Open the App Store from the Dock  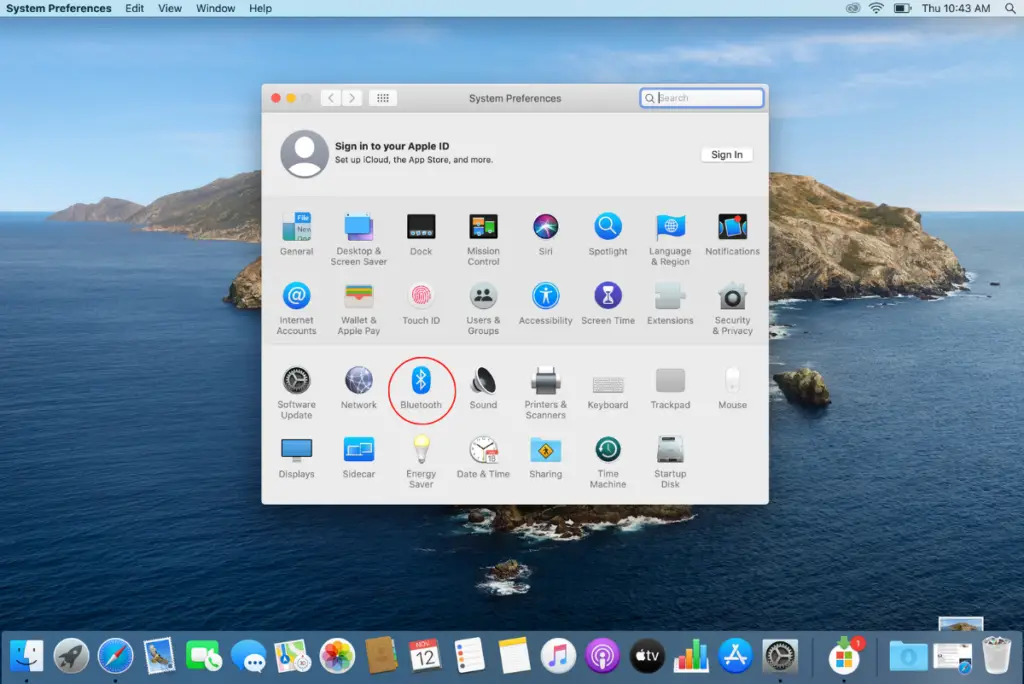[735, 655]
